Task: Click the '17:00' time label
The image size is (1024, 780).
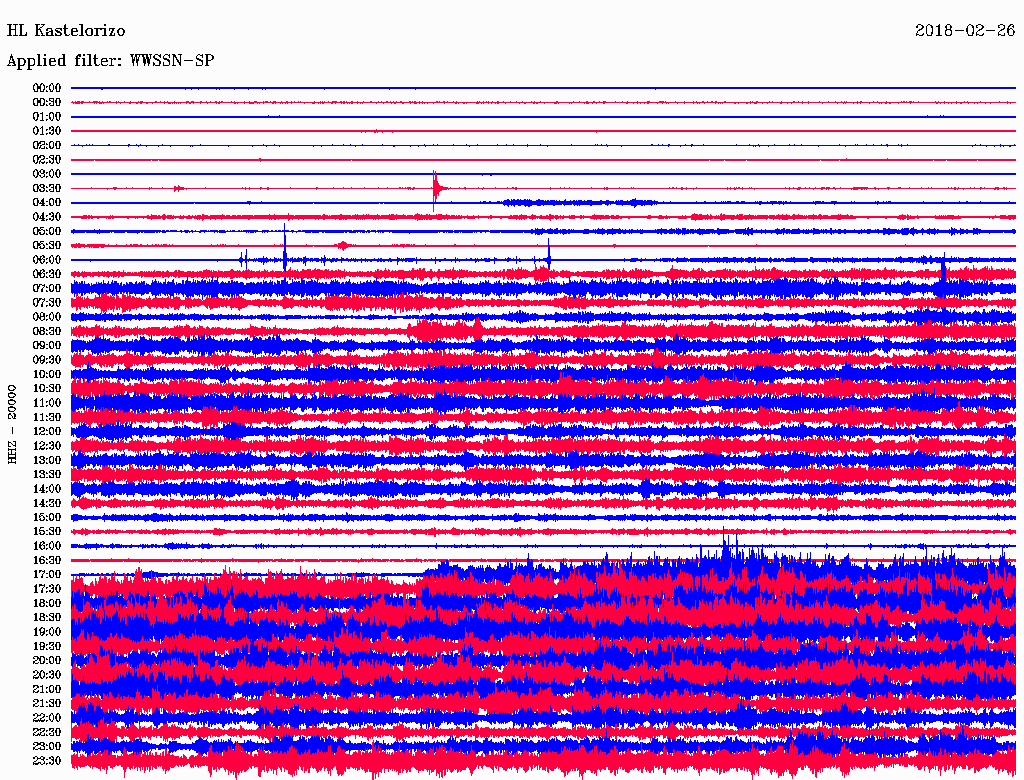Action: pyautogui.click(x=46, y=575)
